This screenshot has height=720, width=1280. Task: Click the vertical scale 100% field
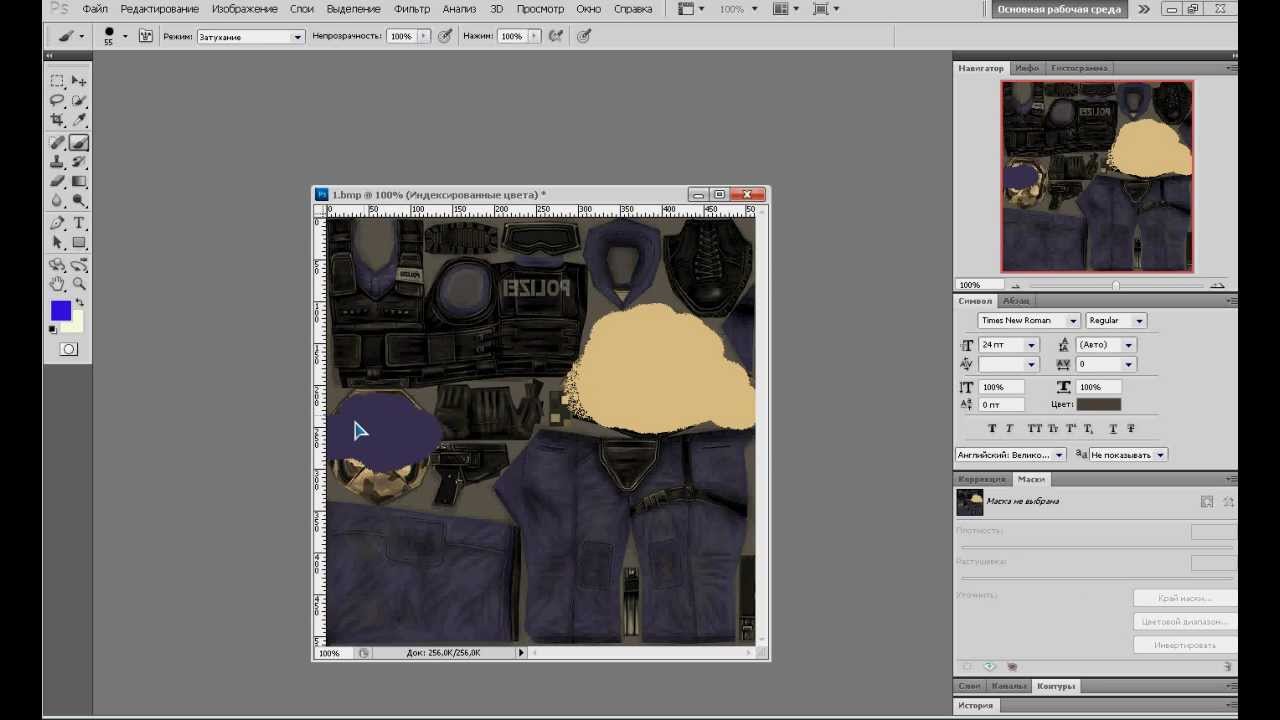1002,387
